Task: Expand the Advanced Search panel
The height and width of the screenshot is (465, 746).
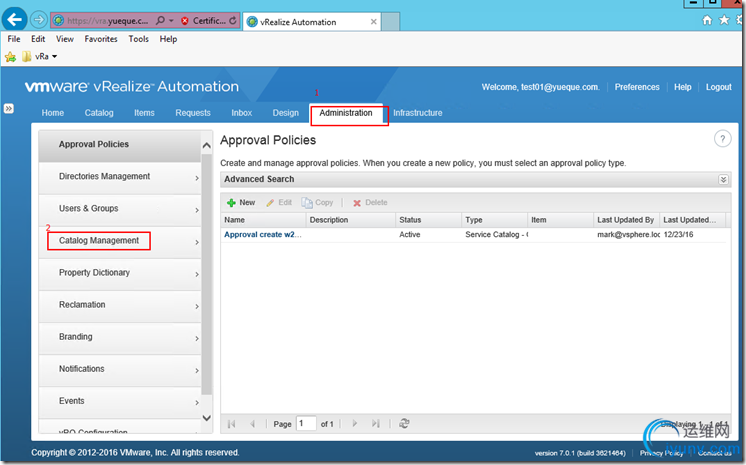Action: click(x=723, y=179)
